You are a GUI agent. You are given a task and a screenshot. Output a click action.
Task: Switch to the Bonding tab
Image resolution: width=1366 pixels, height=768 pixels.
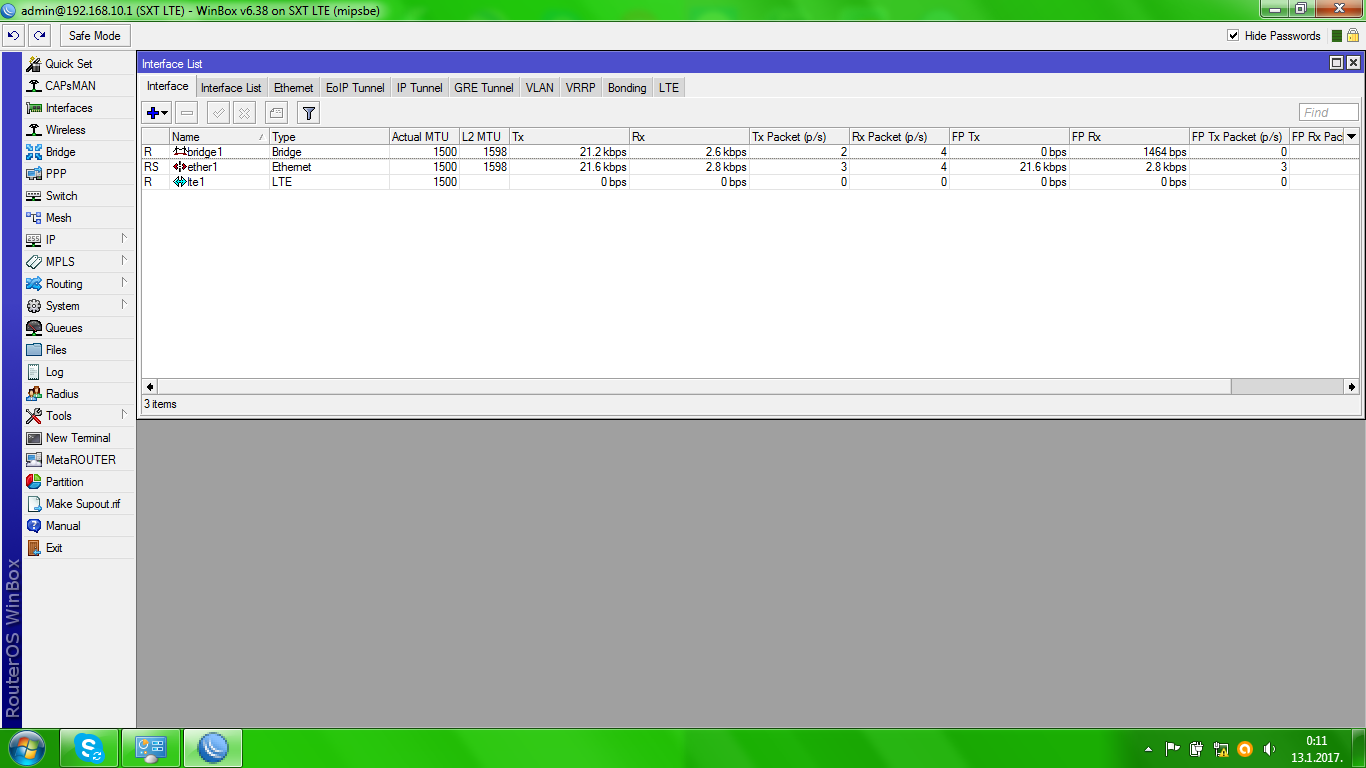pyautogui.click(x=627, y=88)
